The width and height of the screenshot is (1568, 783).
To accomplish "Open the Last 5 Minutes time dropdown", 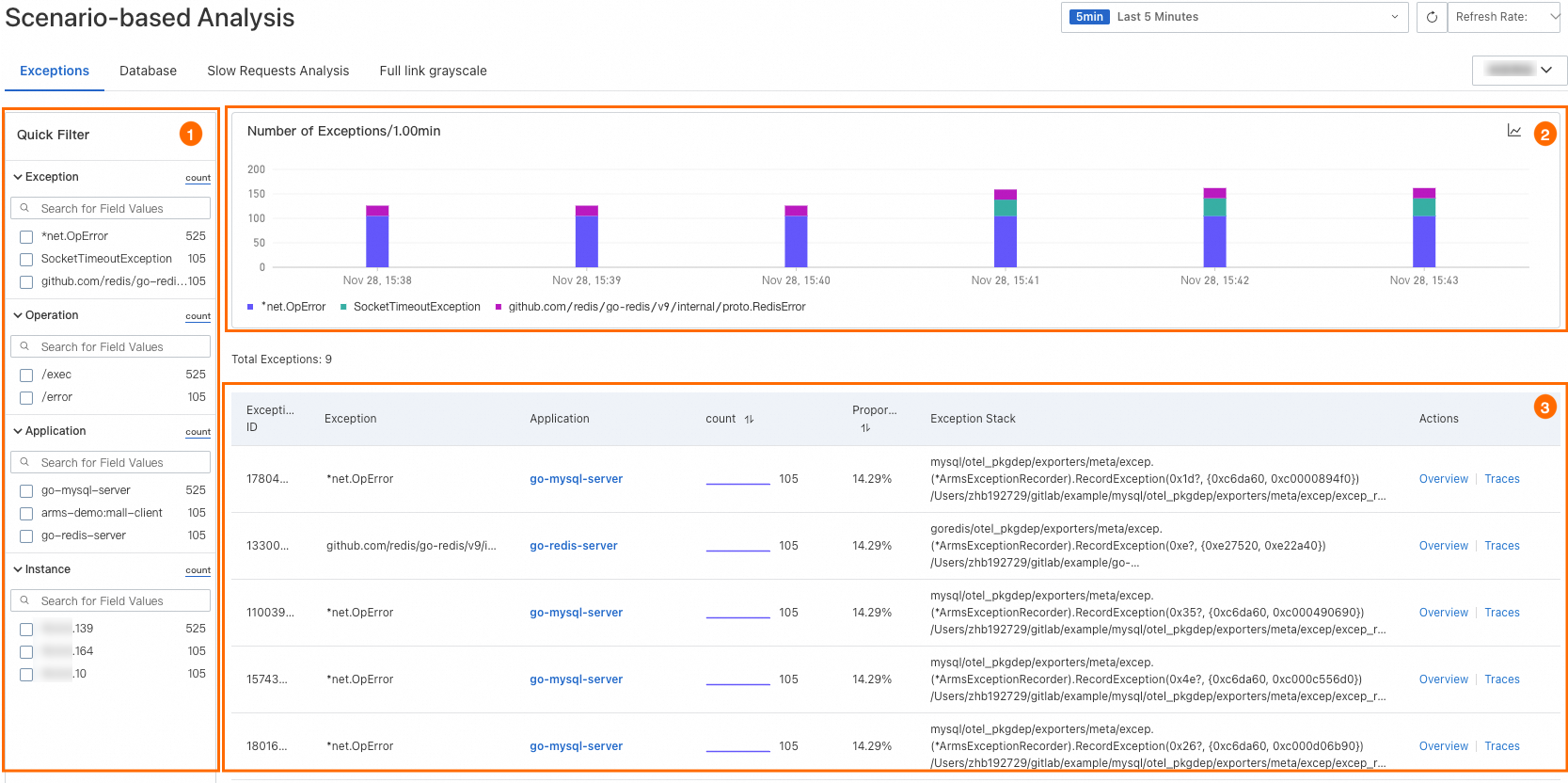I will click(x=1234, y=17).
